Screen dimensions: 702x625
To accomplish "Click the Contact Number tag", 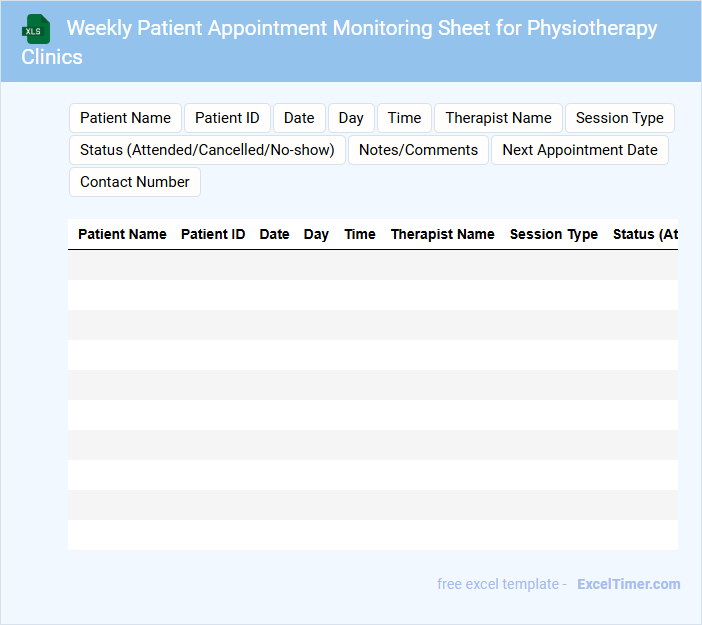I will coord(135,182).
